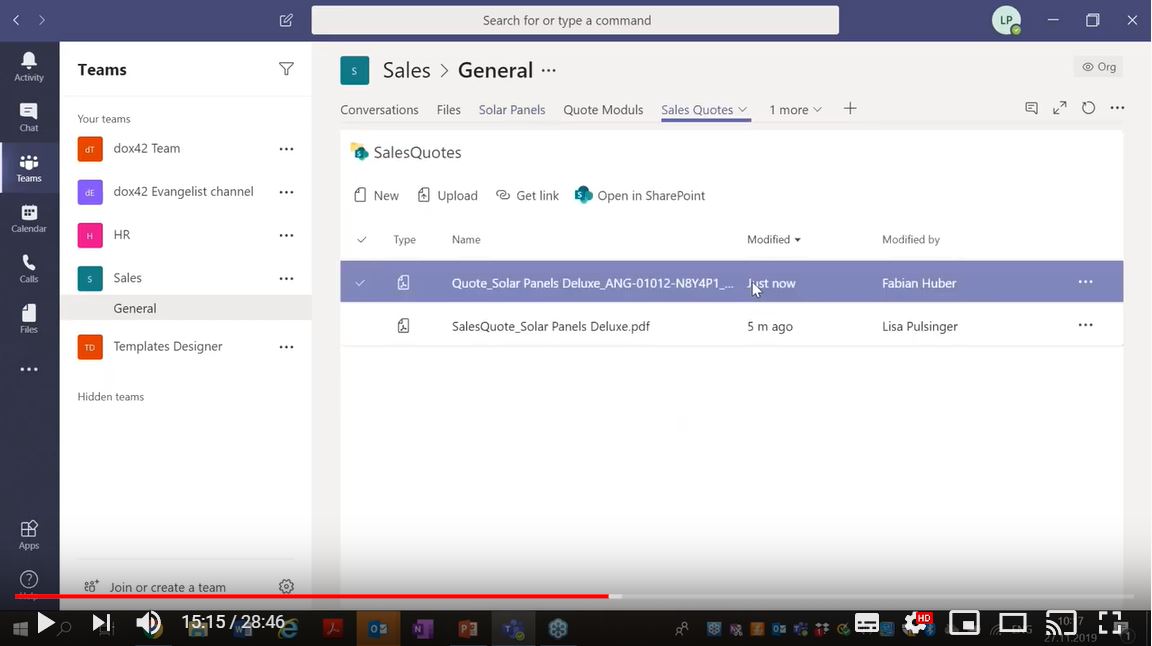
Task: Open video settings HD gear
Action: click(916, 623)
